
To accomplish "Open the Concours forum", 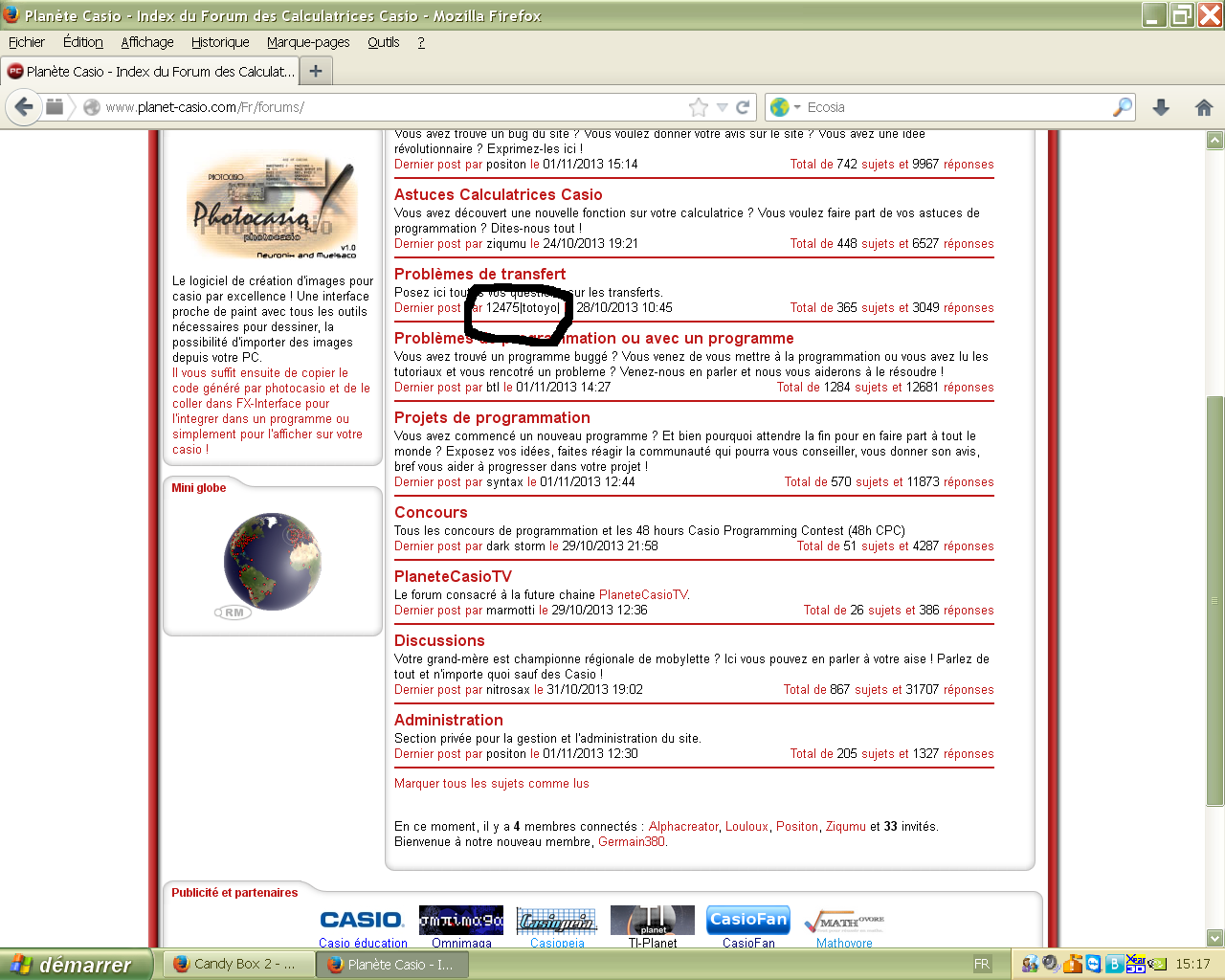I will click(x=431, y=512).
